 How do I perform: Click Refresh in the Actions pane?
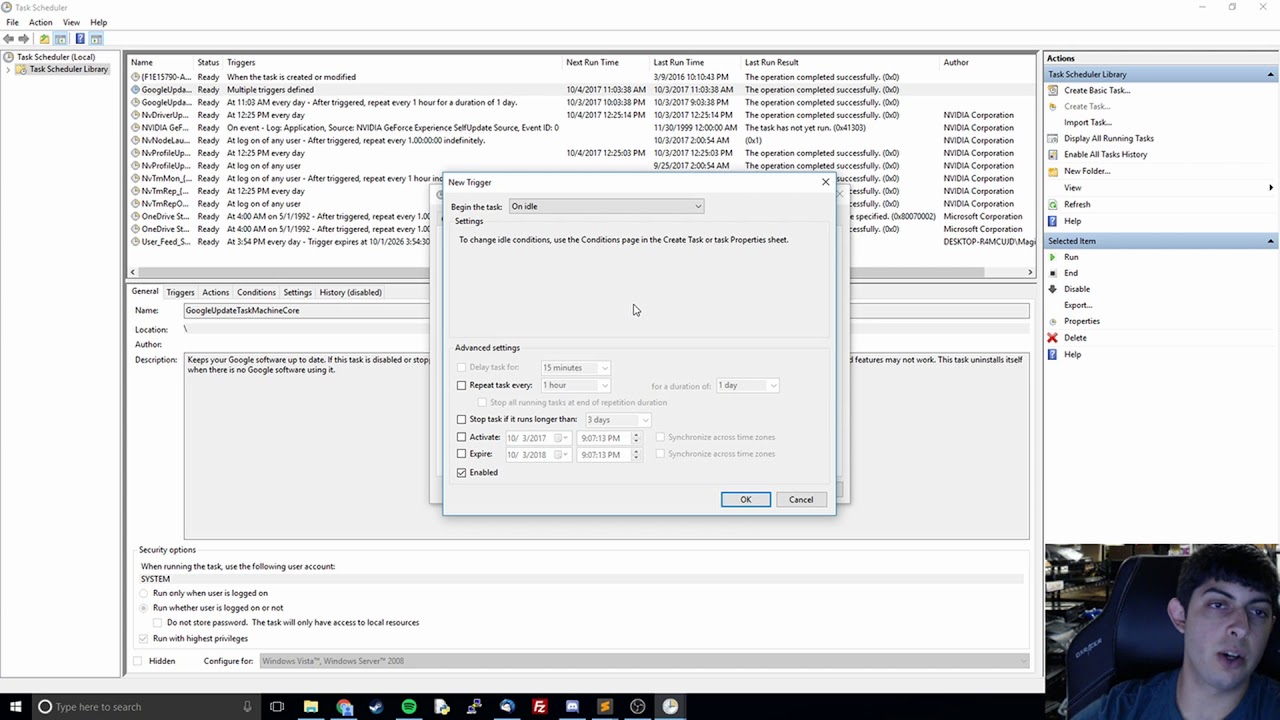coord(1077,204)
